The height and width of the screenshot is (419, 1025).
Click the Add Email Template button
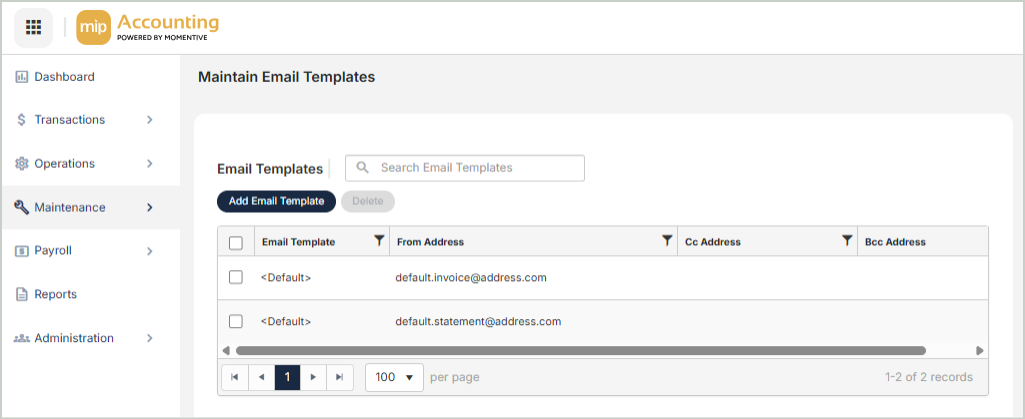click(x=276, y=201)
